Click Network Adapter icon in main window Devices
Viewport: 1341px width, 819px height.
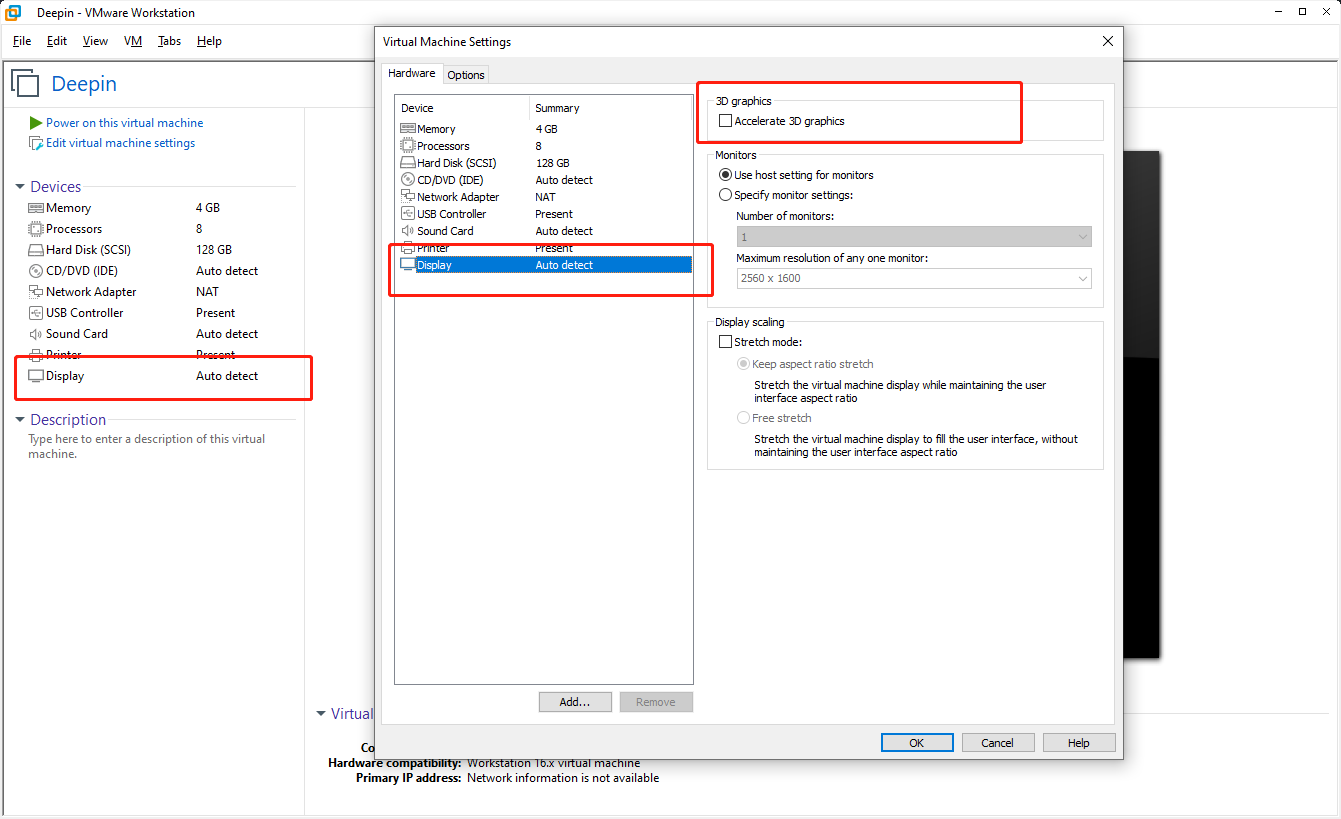pyautogui.click(x=36, y=292)
